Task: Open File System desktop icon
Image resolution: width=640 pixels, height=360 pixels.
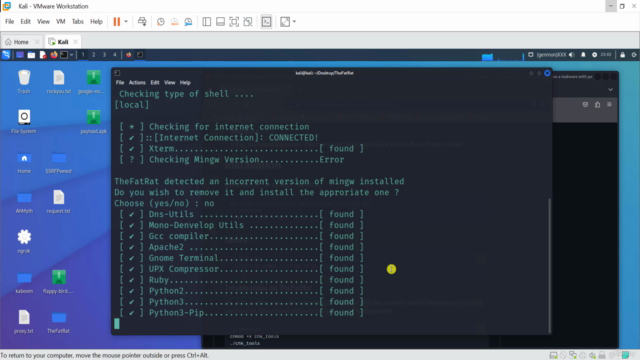Action: point(24,122)
